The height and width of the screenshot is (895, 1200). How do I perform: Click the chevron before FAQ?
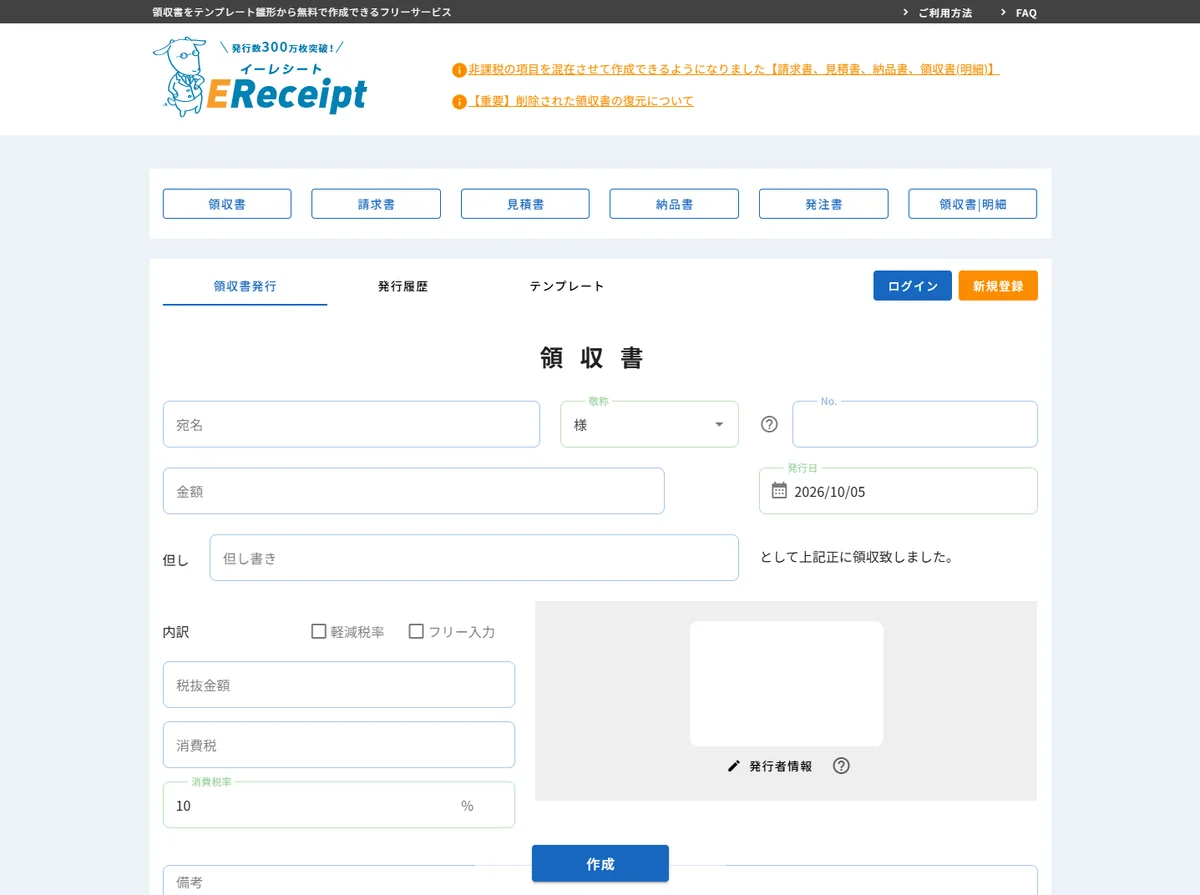coord(1003,13)
